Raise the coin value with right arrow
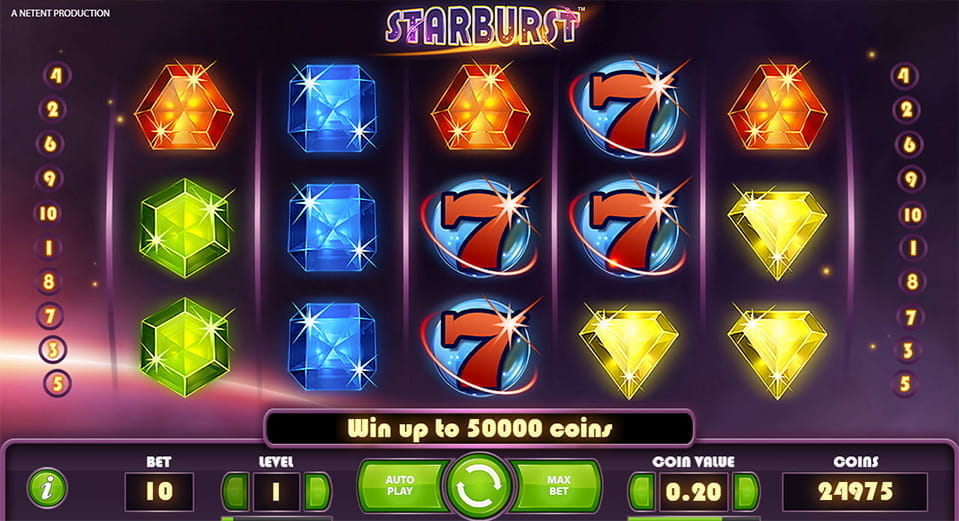The height and width of the screenshot is (521, 959). pyautogui.click(x=746, y=492)
